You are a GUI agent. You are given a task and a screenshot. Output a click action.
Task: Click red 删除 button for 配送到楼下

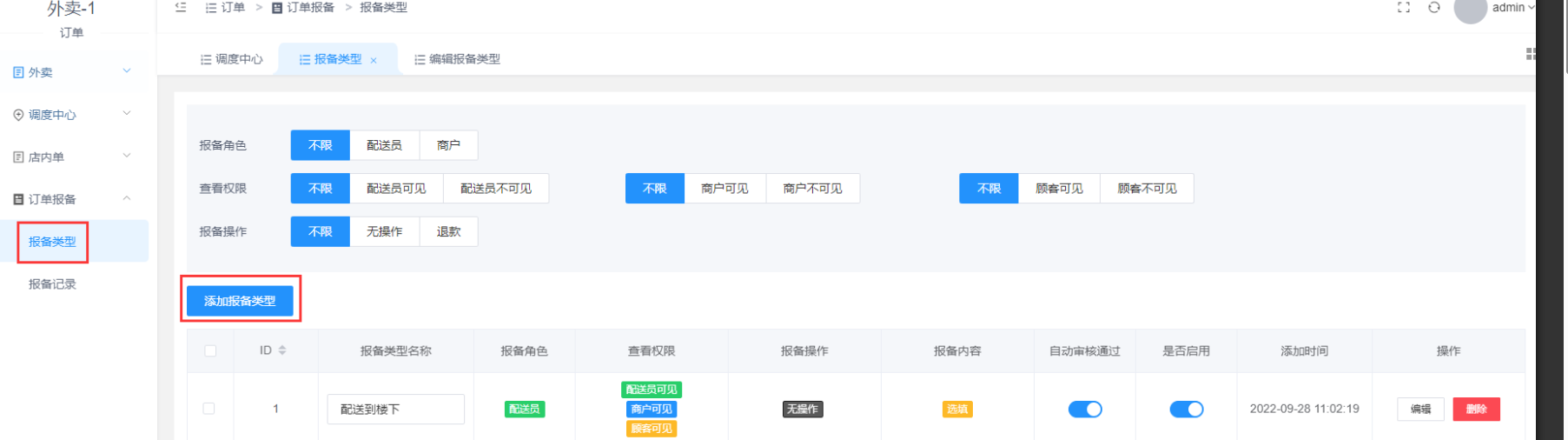1477,409
